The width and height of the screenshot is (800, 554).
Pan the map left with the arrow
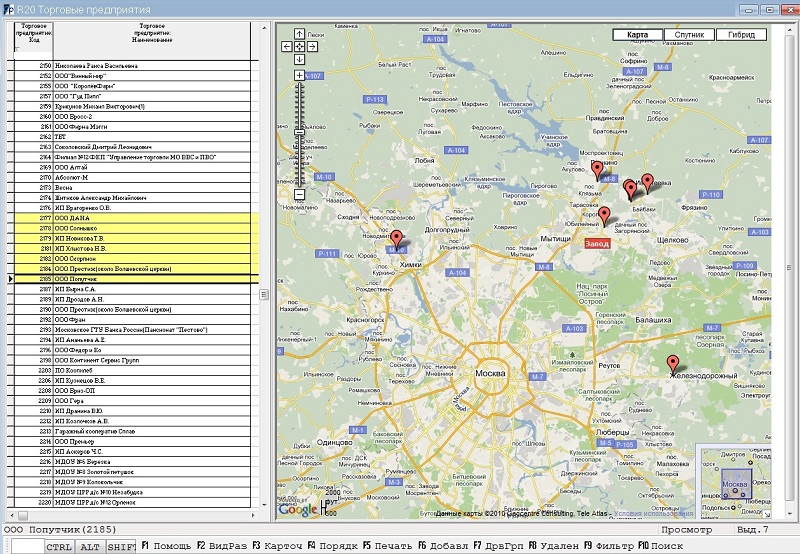(x=287, y=46)
